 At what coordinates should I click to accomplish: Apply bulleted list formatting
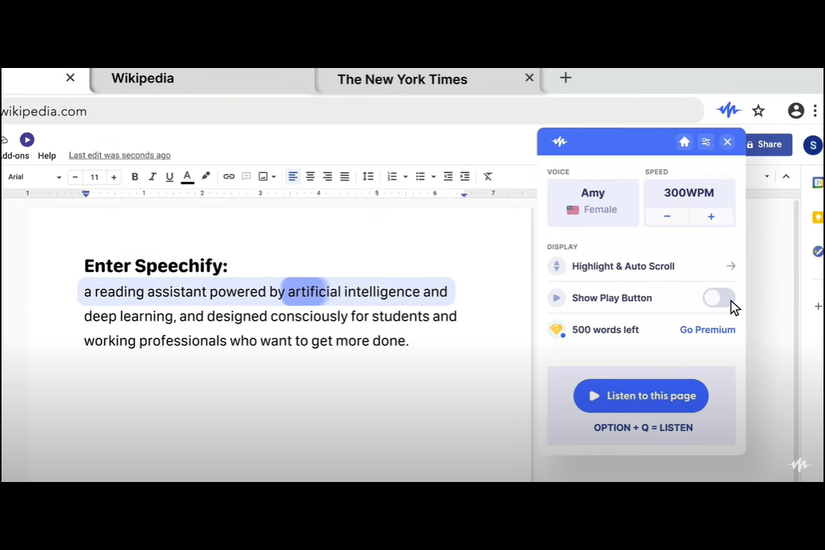coord(420,176)
